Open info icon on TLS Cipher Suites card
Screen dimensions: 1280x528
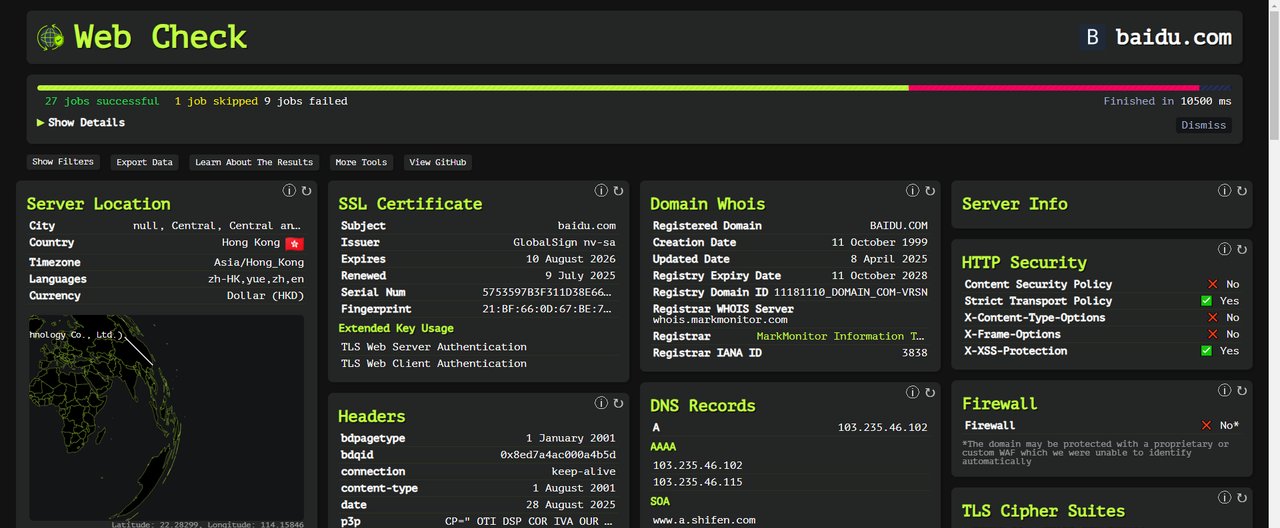[x=1225, y=497]
